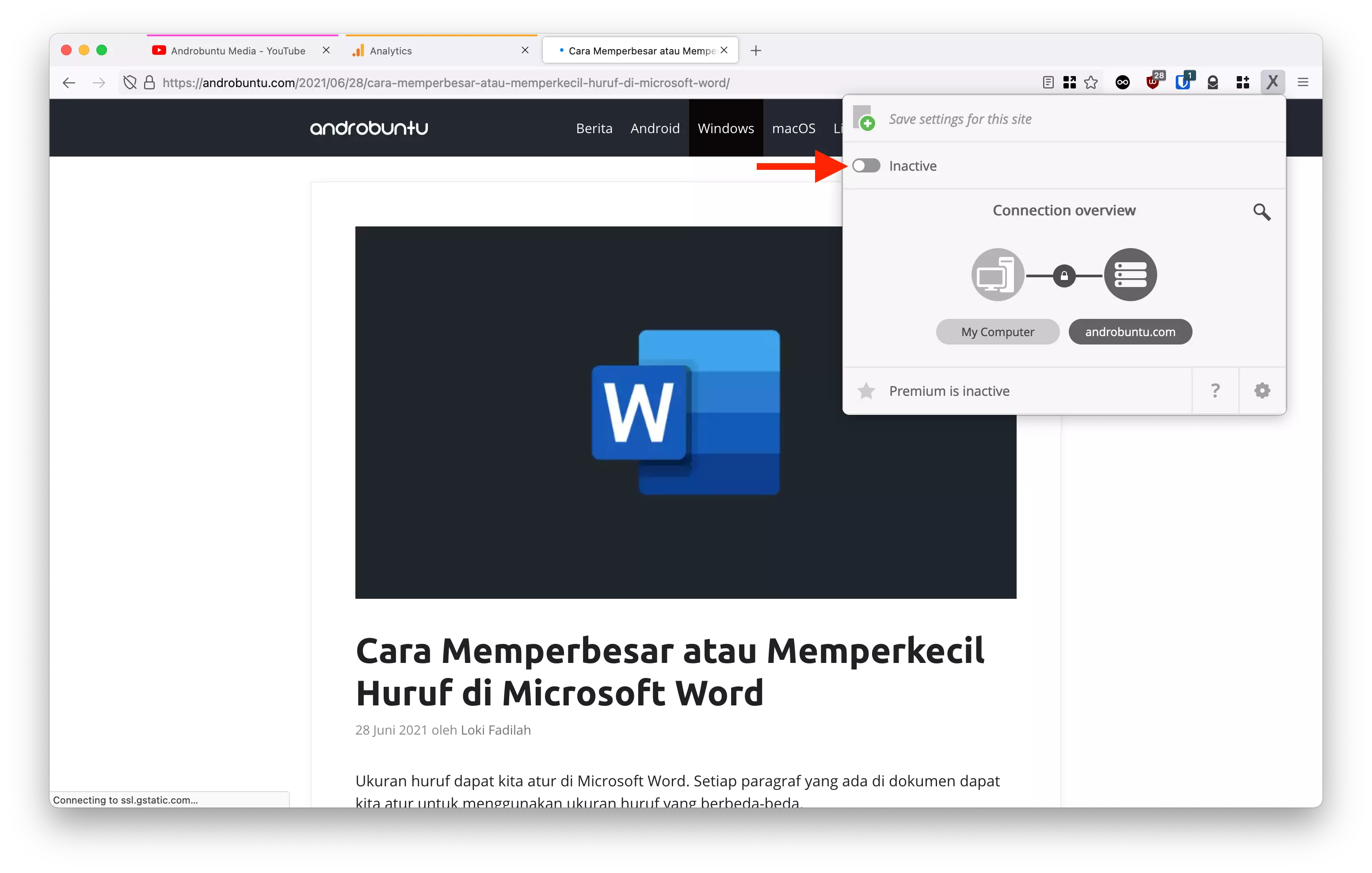The height and width of the screenshot is (873, 1372).
Task: Search within the Connection overview
Action: (1261, 211)
